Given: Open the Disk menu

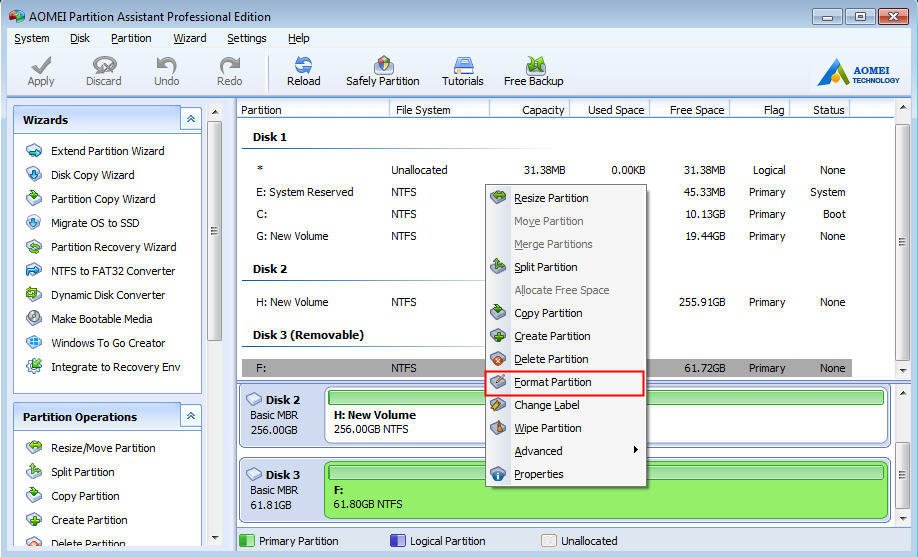Looking at the screenshot, I should (x=80, y=38).
